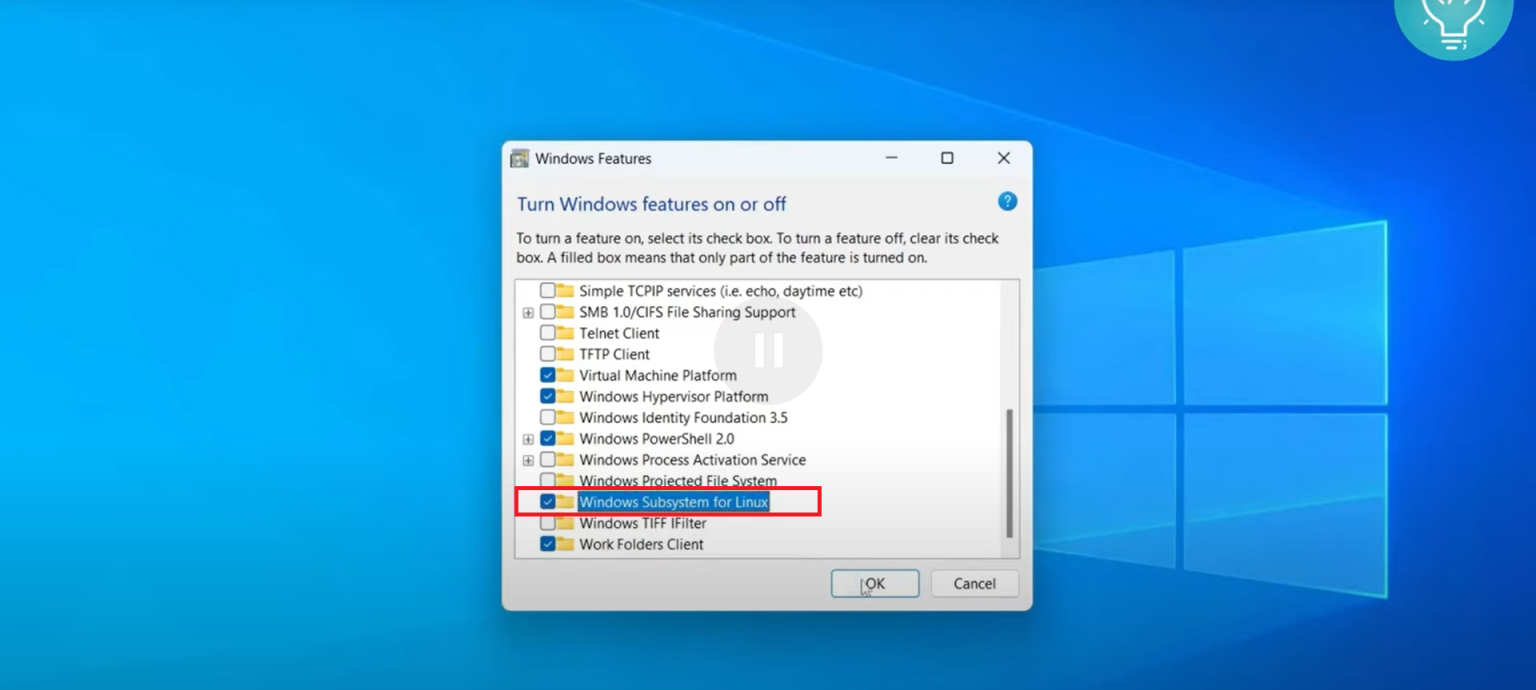
Task: Click the folder icon beside Windows Subsystem for Linux
Action: pyautogui.click(x=566, y=501)
